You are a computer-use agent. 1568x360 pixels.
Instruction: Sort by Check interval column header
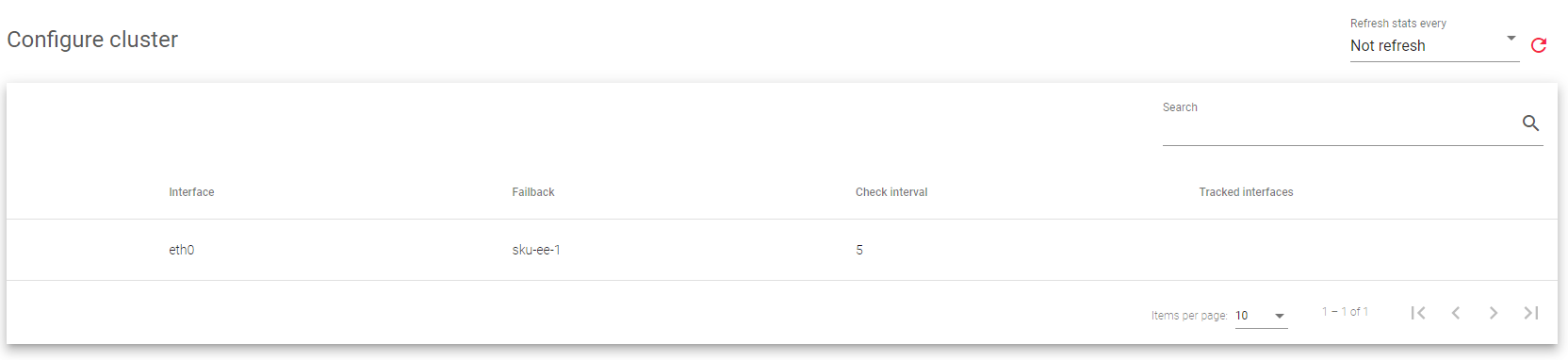point(891,192)
